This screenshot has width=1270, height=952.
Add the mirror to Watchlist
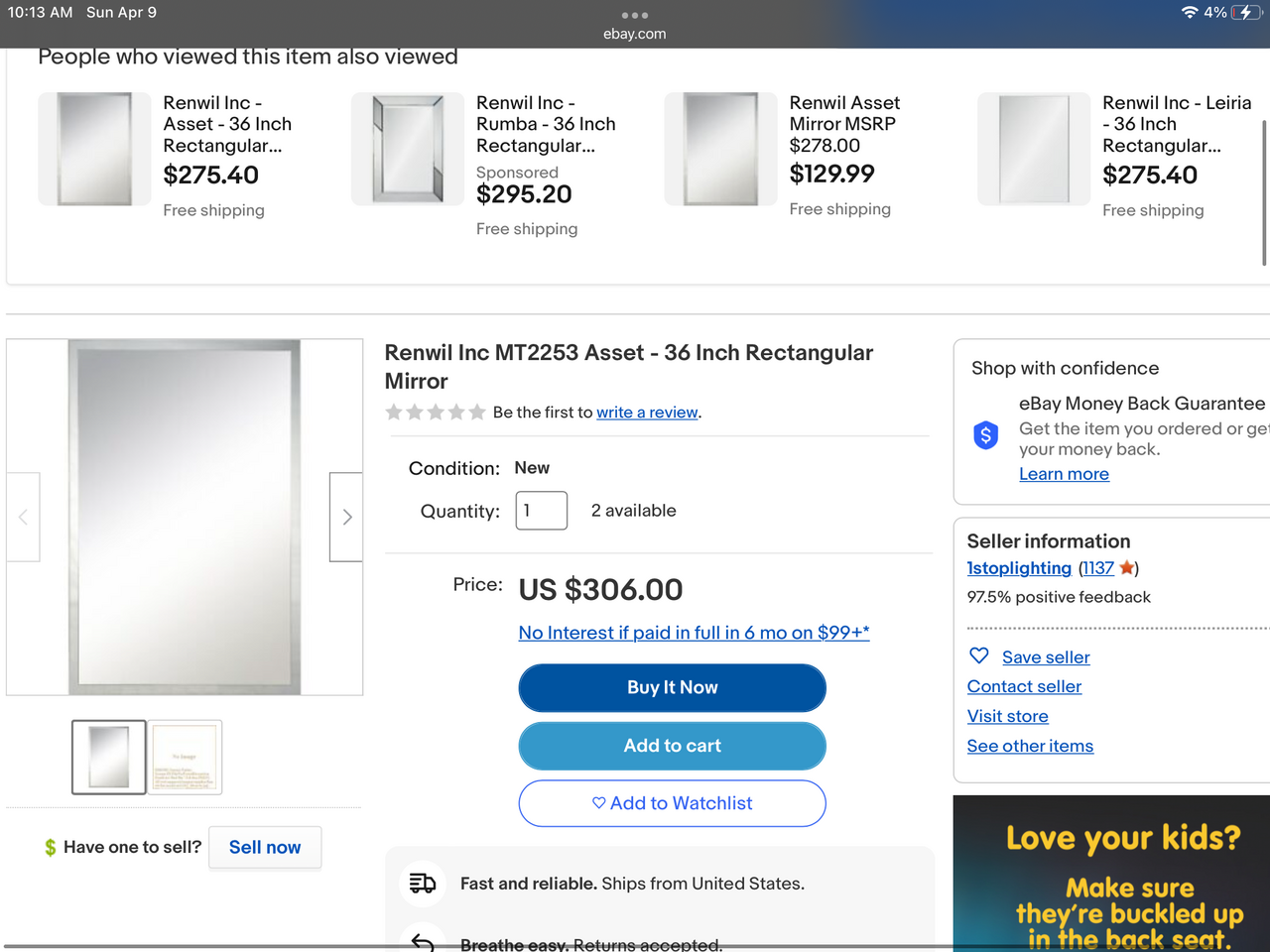coord(672,803)
